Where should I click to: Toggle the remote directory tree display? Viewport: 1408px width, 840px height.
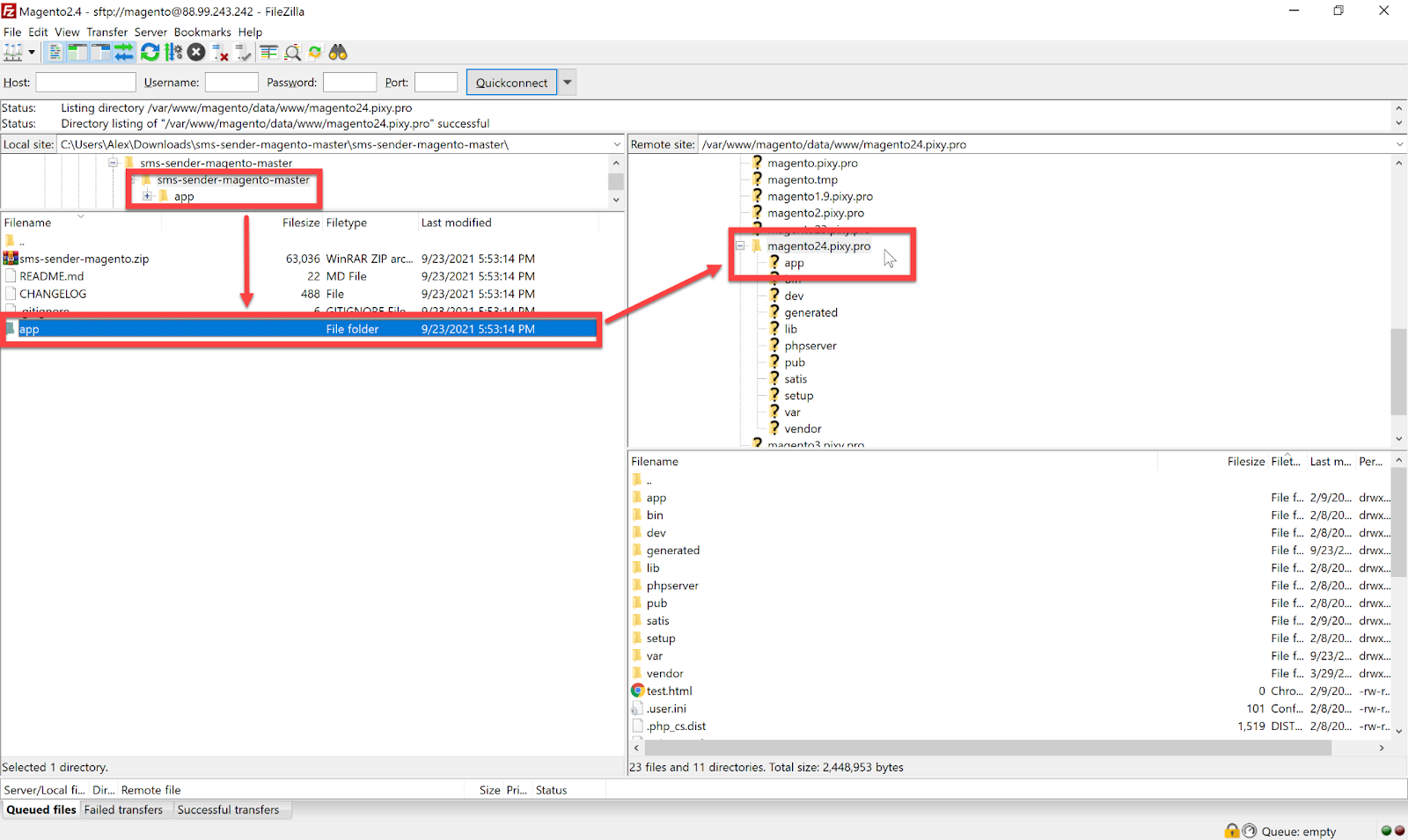pyautogui.click(x=100, y=53)
